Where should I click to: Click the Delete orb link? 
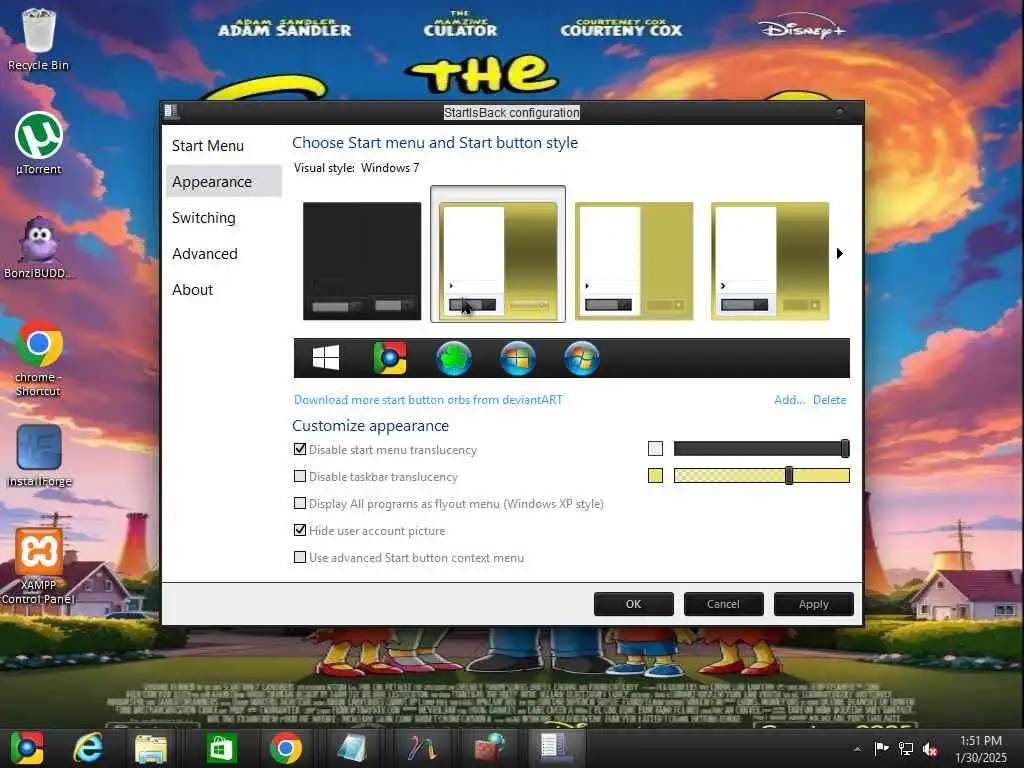[829, 400]
